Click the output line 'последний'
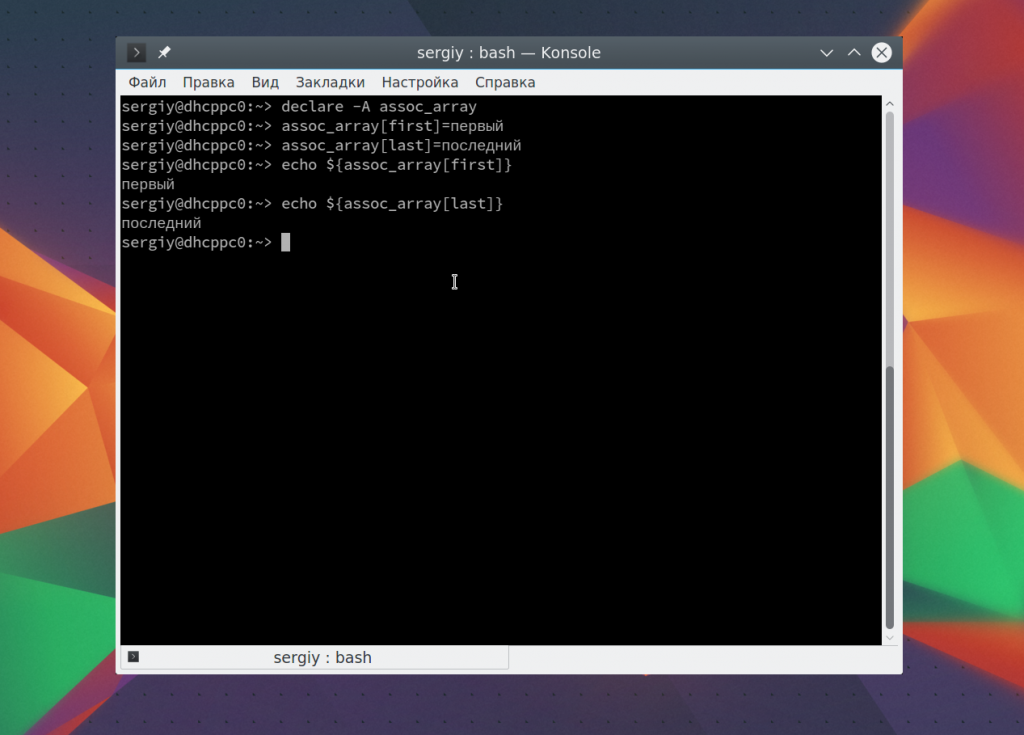The image size is (1024, 735). [x=161, y=223]
